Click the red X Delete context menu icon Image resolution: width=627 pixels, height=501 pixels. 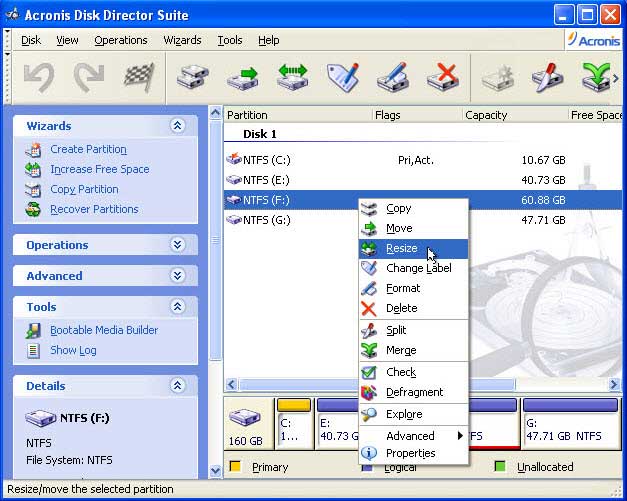369,308
